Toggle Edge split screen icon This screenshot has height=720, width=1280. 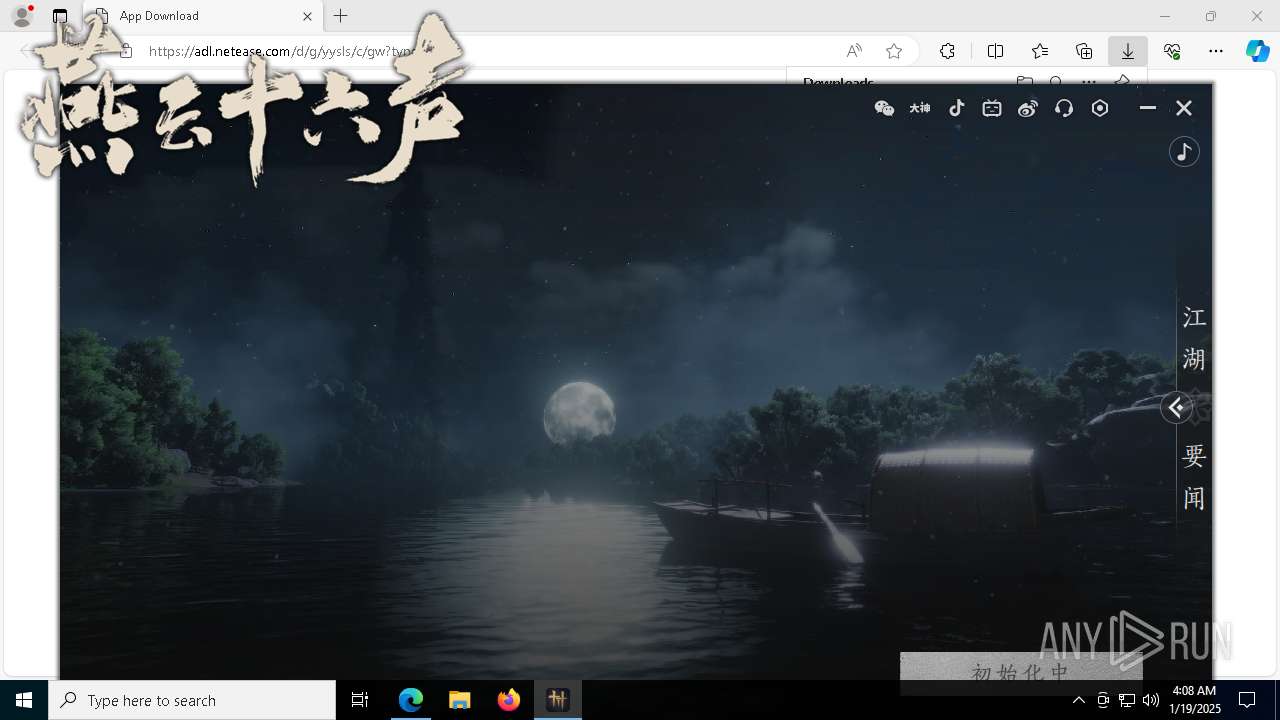995,51
